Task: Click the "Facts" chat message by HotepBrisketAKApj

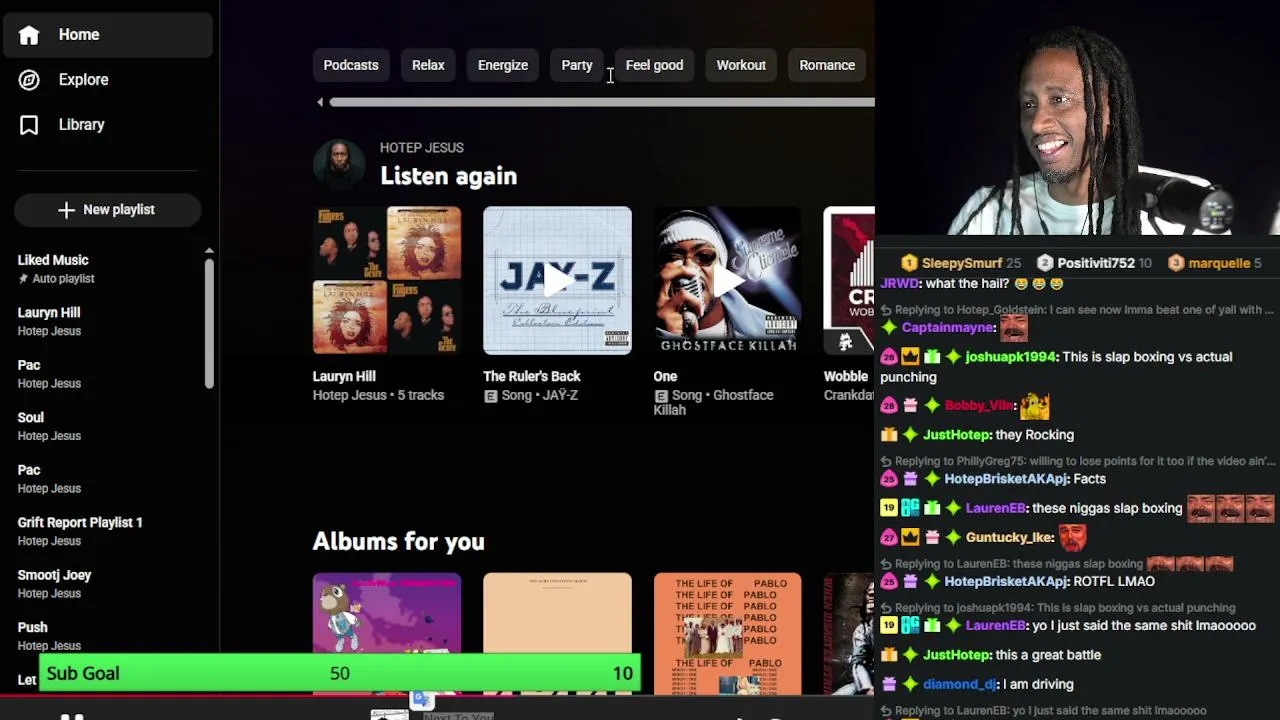Action: click(1089, 479)
